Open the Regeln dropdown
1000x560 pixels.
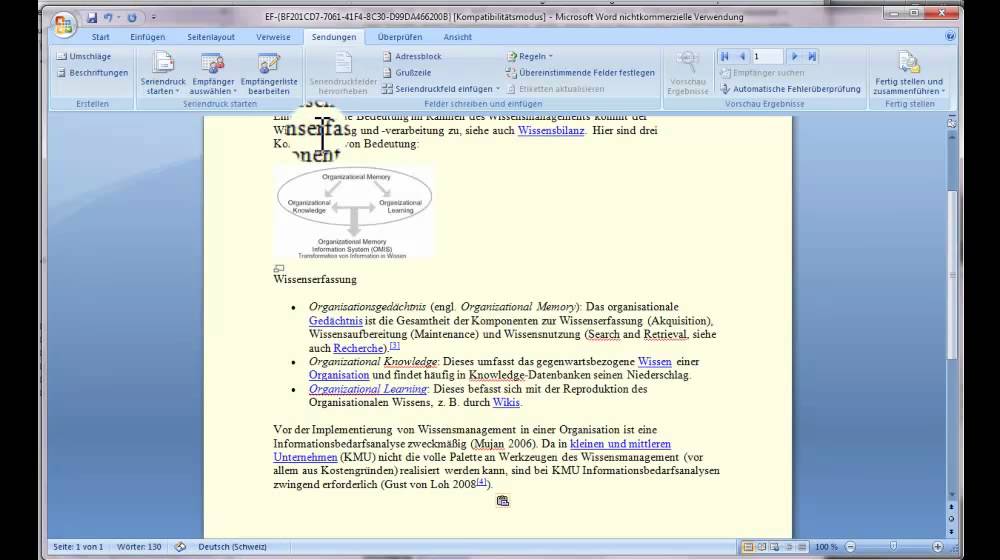(x=530, y=56)
